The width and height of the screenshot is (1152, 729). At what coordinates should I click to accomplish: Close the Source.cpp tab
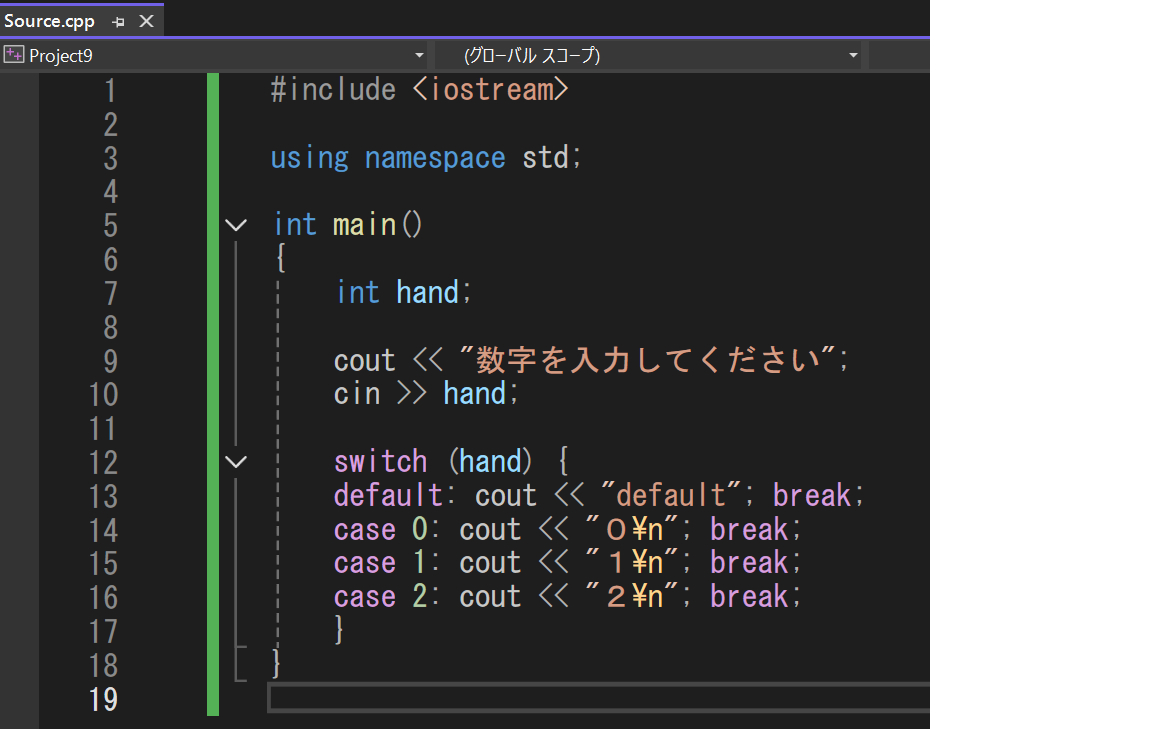tap(146, 21)
